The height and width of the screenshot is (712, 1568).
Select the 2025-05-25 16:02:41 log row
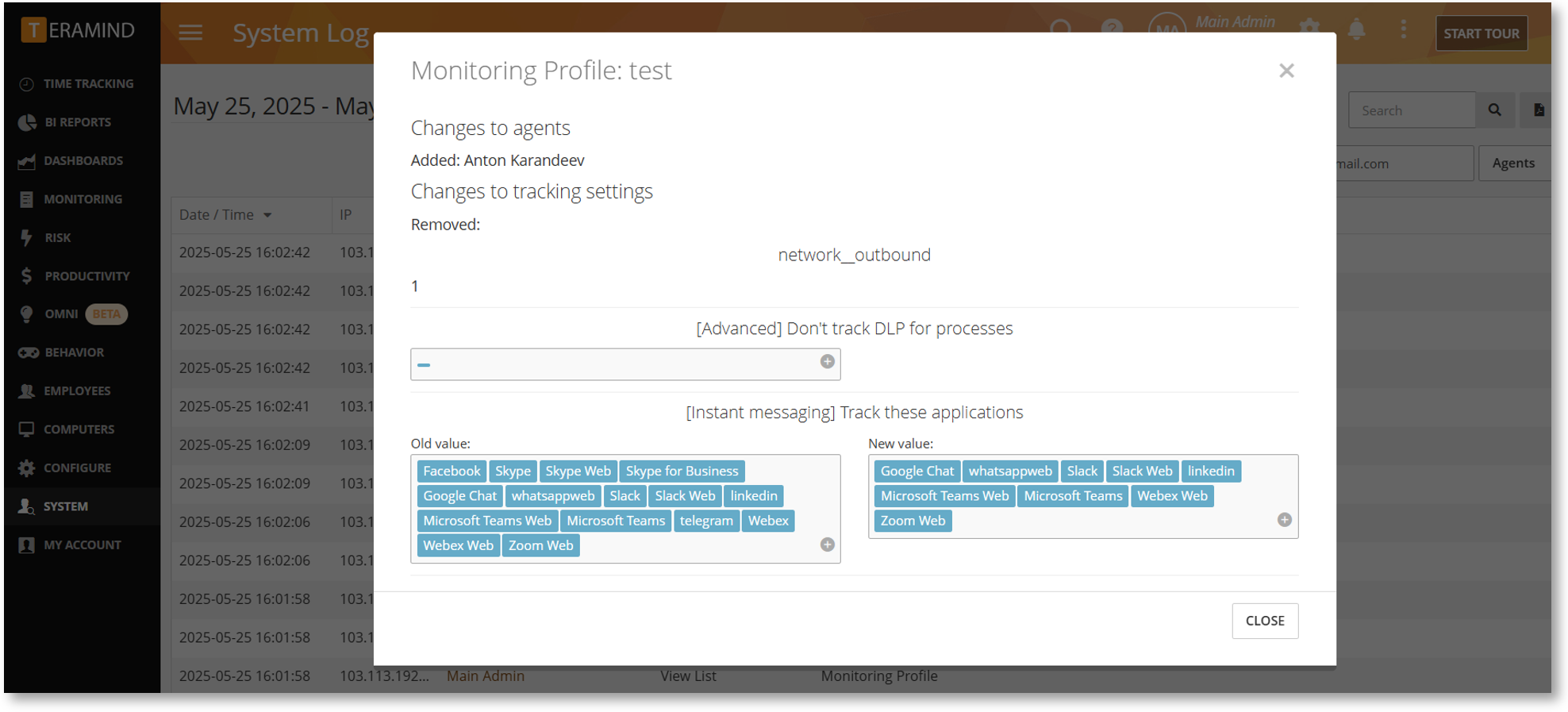tap(272, 406)
